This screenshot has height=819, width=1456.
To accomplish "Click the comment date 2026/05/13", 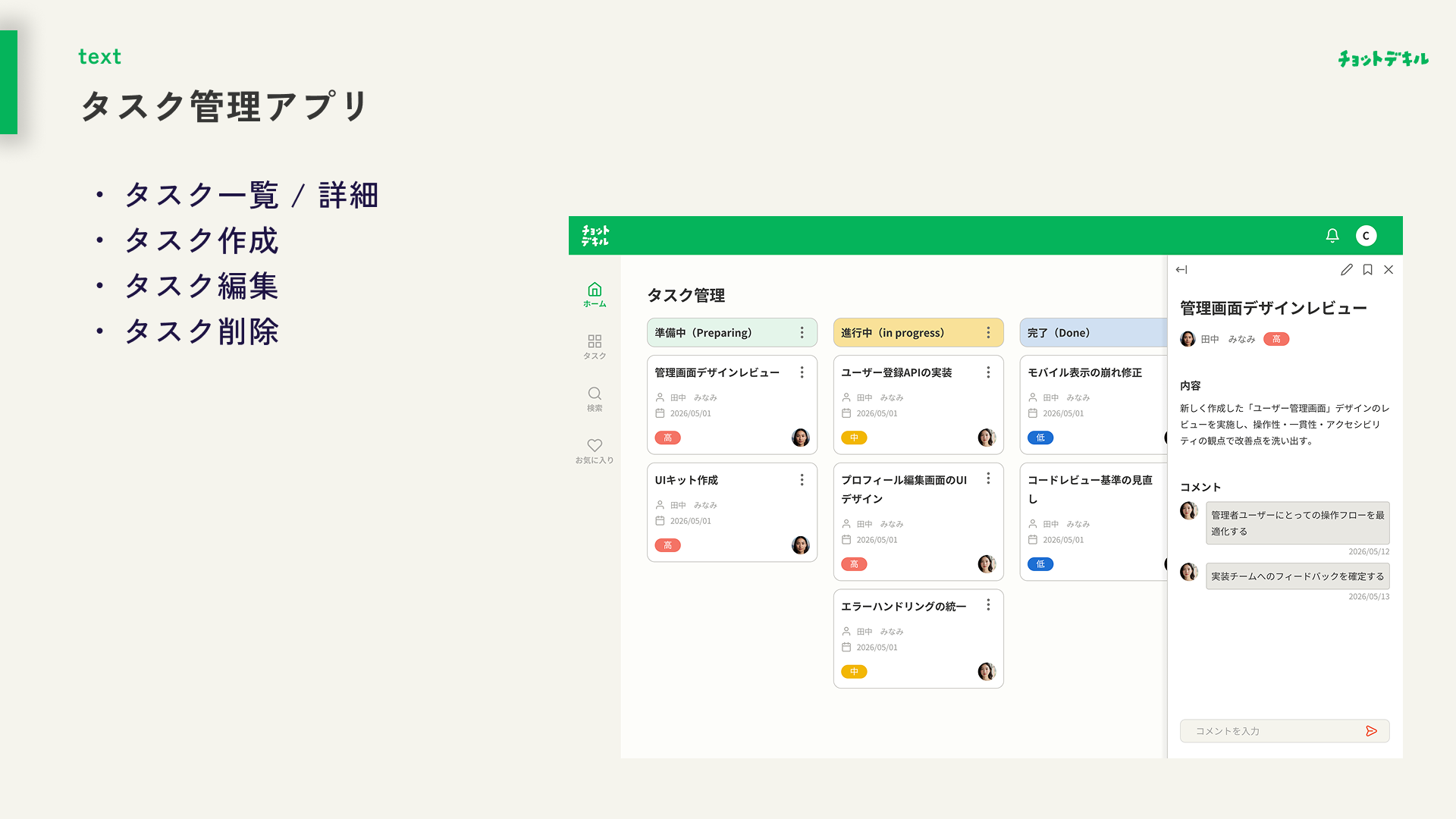I will point(1369,596).
